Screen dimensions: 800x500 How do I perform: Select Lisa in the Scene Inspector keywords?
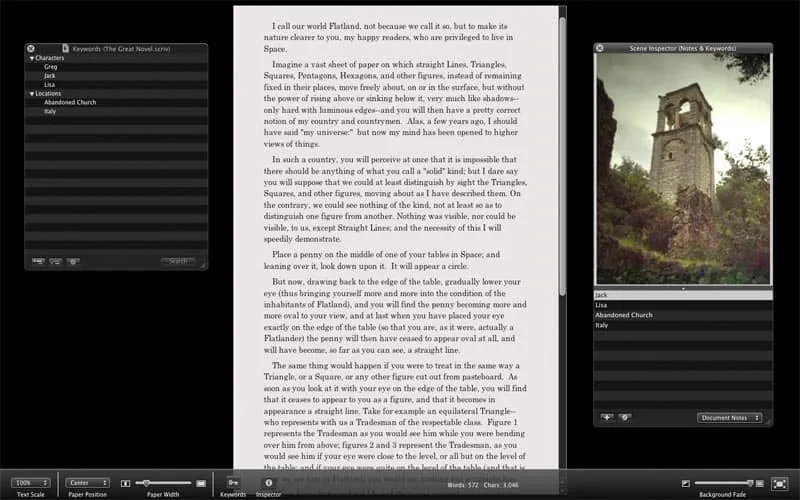tap(602, 305)
